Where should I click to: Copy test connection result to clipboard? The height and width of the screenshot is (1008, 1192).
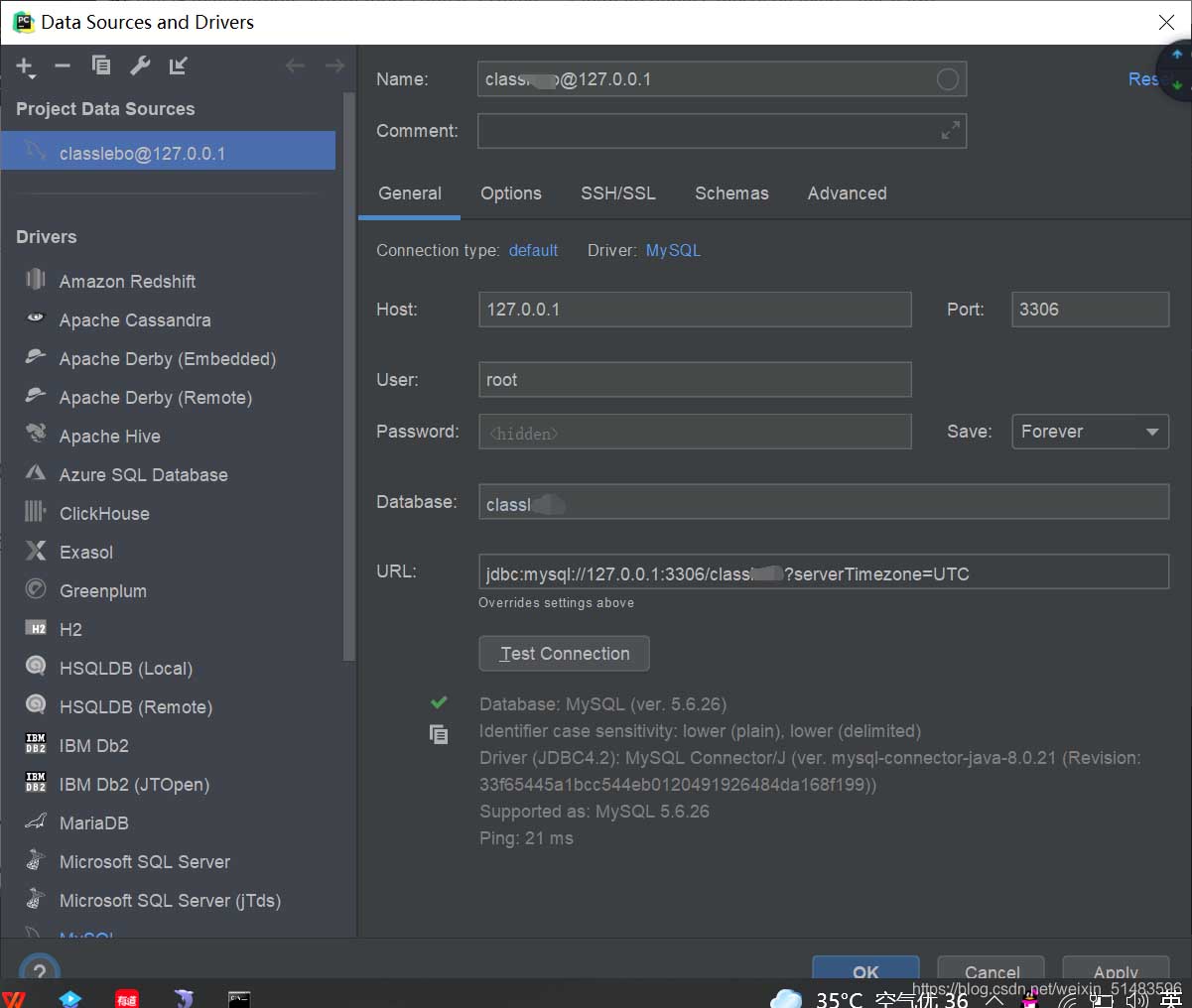coord(439,734)
